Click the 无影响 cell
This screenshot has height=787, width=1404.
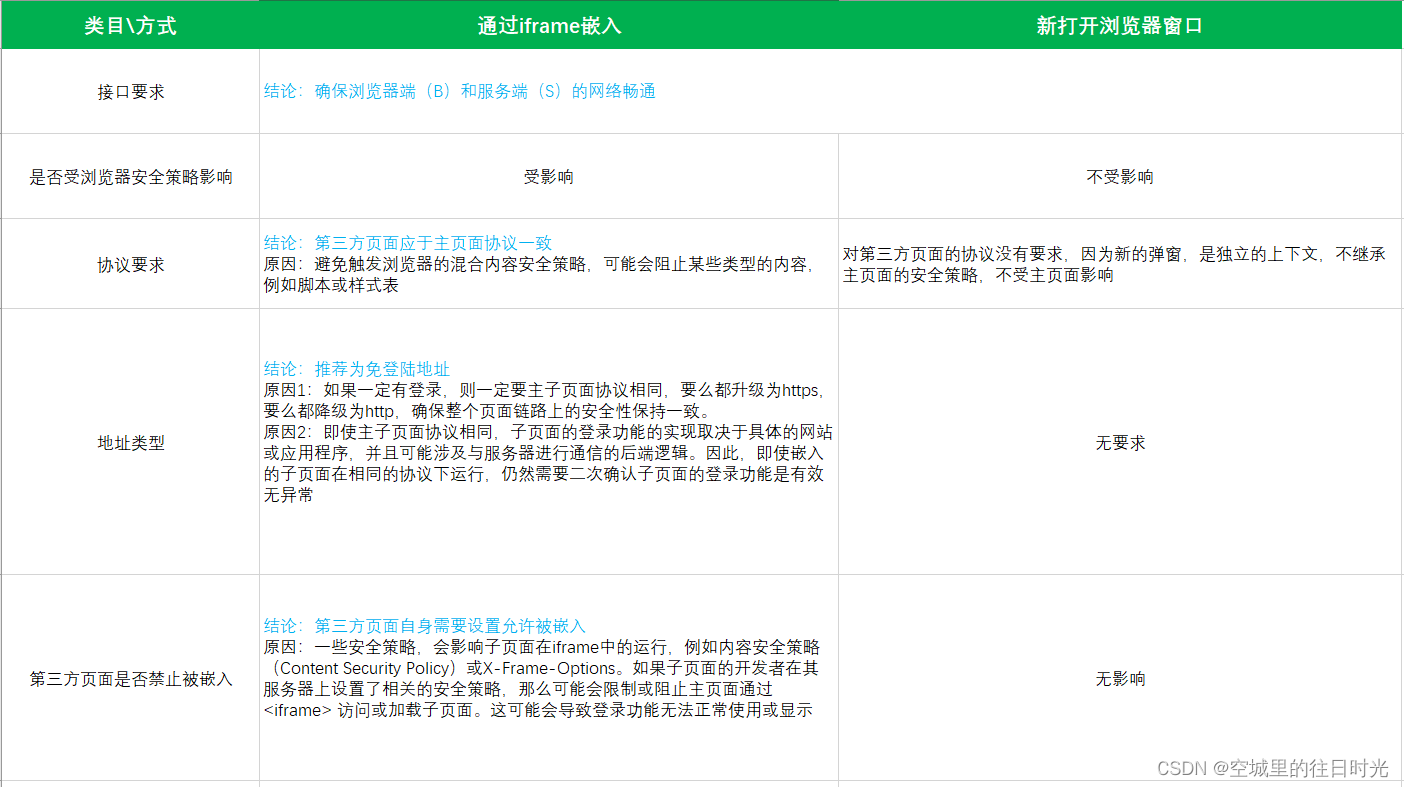[1120, 679]
